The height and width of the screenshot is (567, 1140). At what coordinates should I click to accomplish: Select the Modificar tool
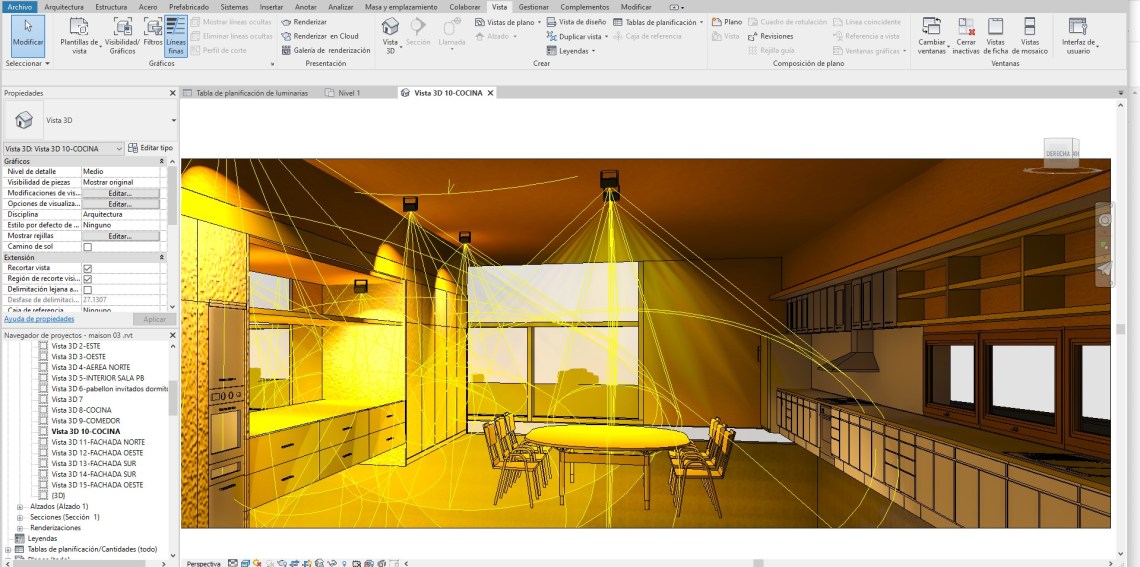[x=28, y=33]
